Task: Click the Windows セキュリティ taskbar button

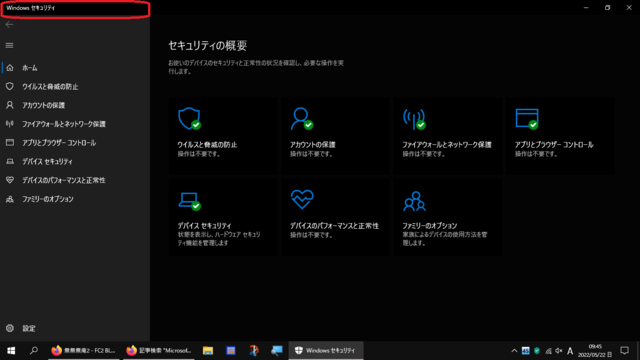Action: (326, 351)
